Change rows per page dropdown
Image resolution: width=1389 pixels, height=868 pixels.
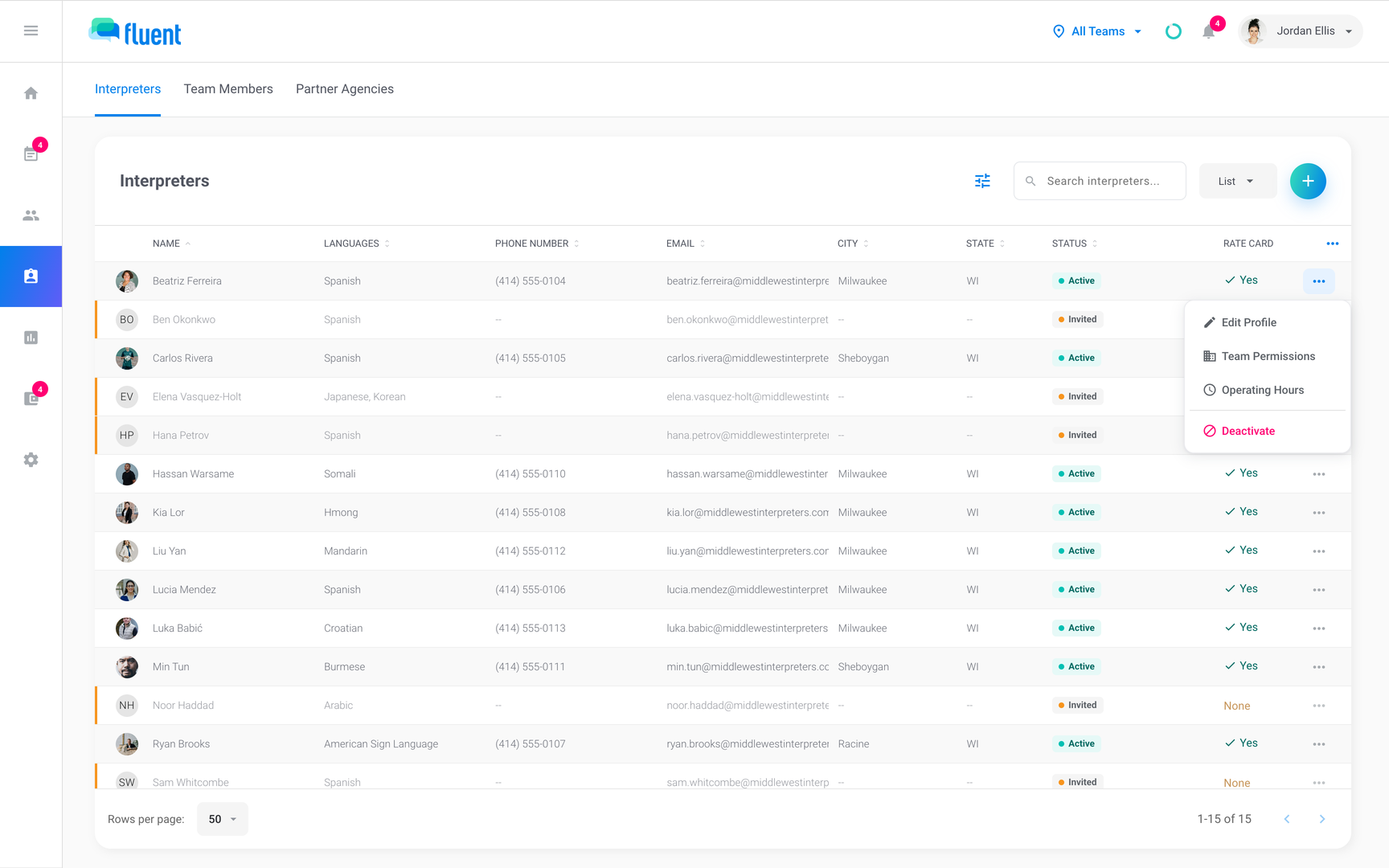(223, 819)
